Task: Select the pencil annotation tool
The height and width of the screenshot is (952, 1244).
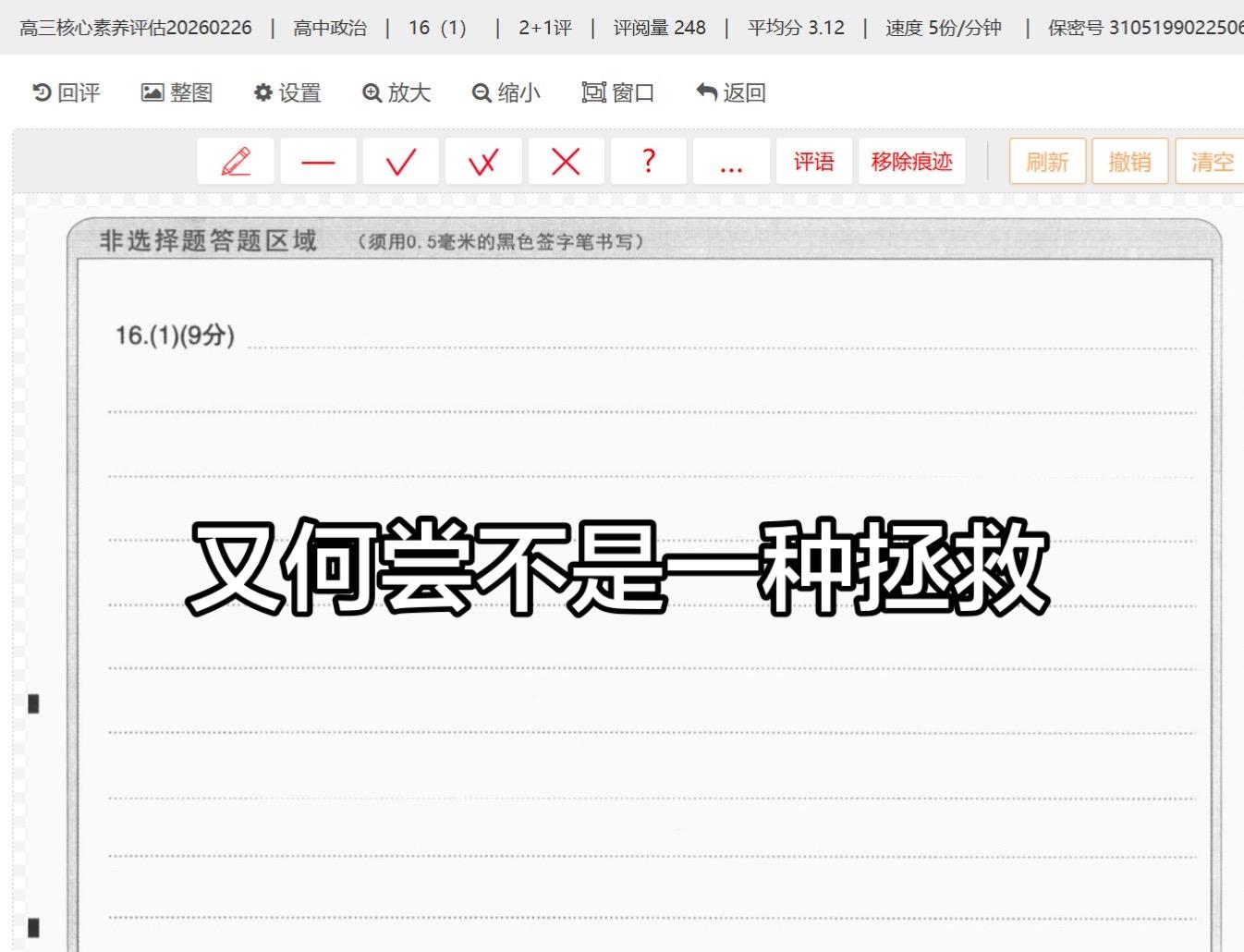Action: (235, 160)
